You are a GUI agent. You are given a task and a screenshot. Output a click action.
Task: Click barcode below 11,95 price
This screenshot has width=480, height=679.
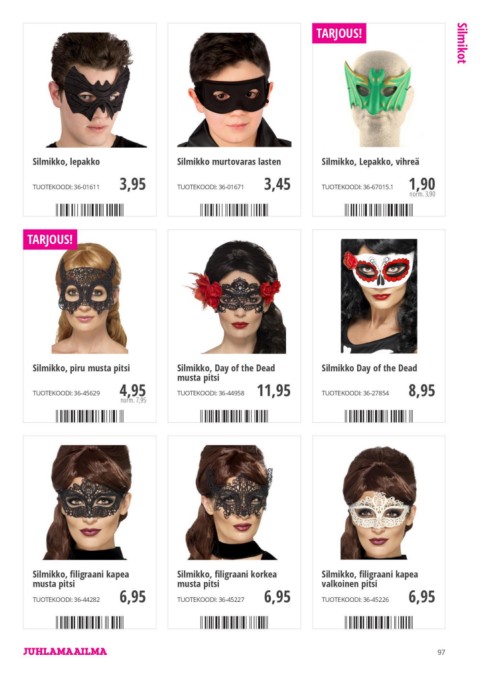coord(234,416)
